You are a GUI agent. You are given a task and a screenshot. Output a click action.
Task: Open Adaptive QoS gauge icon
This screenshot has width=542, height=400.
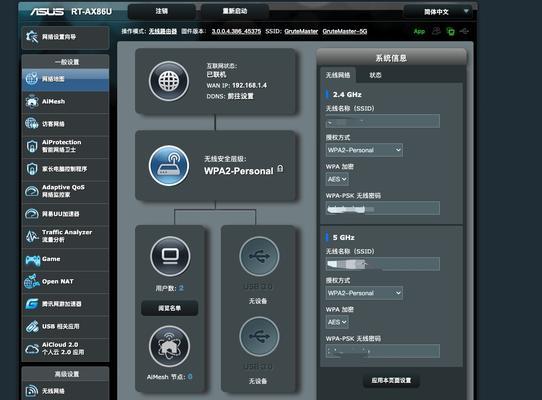click(x=31, y=191)
